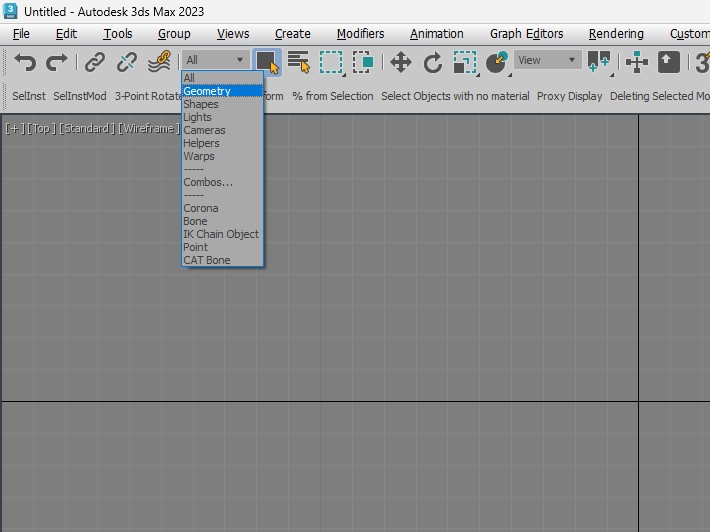Open the Graph Editors menu
Image resolution: width=710 pixels, height=532 pixels.
(x=526, y=34)
